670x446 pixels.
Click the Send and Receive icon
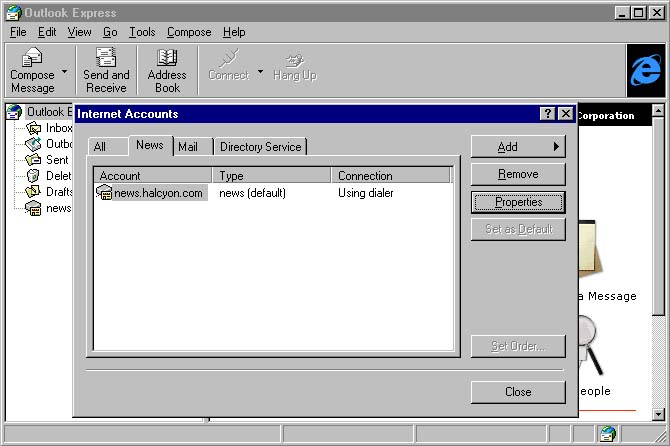pos(106,59)
